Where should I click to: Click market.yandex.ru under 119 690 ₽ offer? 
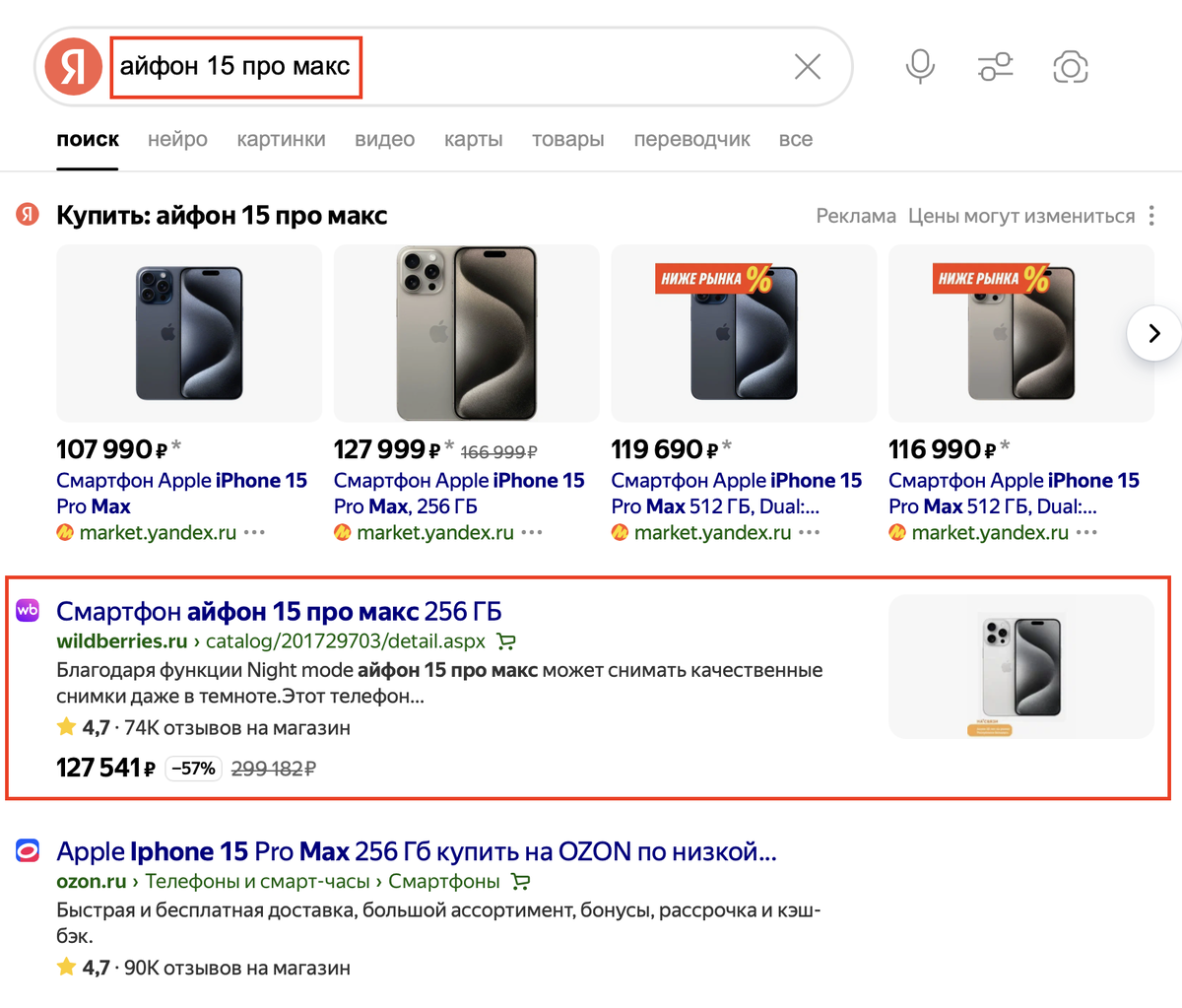(x=713, y=533)
